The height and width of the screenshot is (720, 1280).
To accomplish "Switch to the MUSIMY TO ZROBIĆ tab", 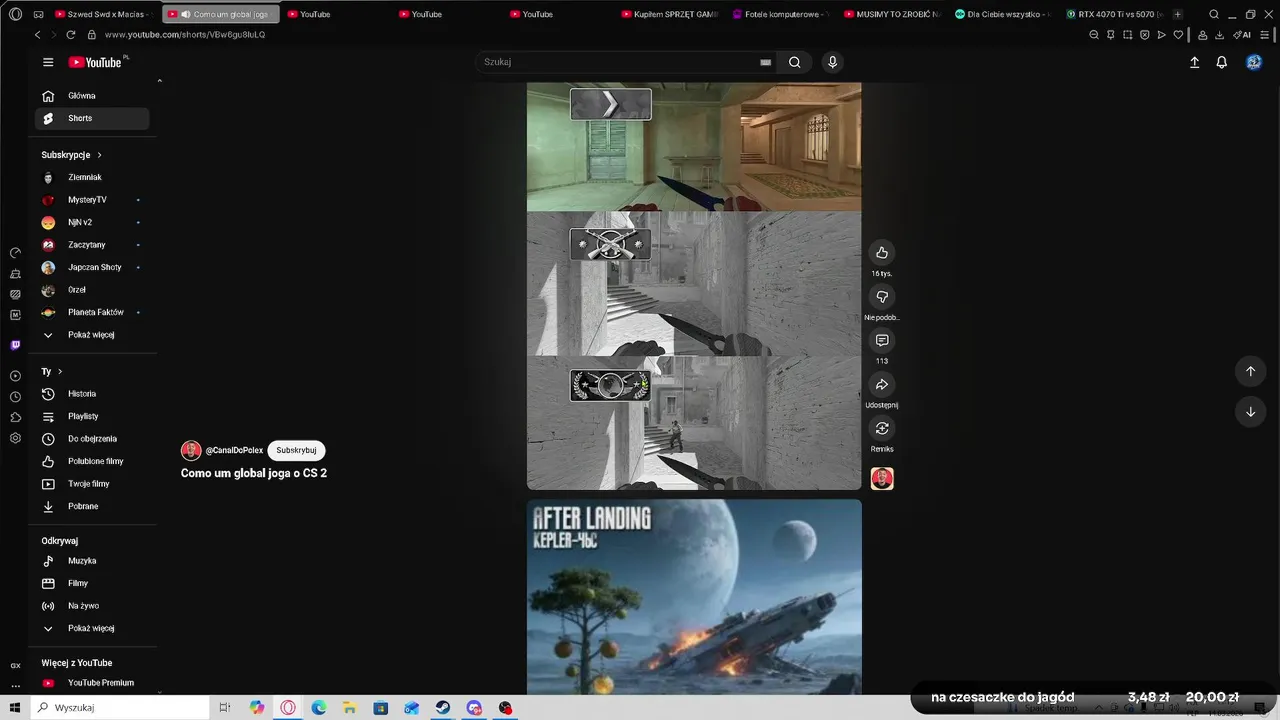I will coord(893,14).
